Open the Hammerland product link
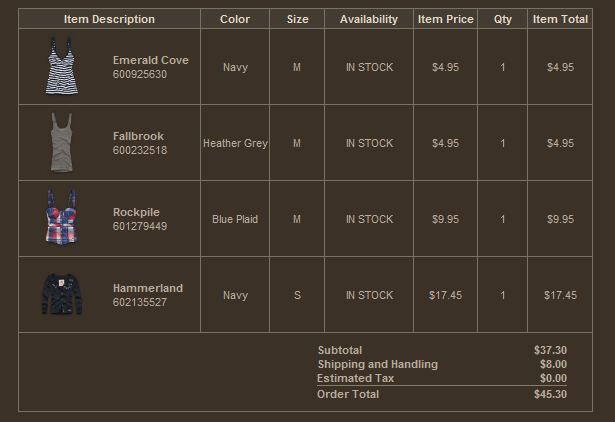Viewport: 615px width, 422px height. click(147, 288)
